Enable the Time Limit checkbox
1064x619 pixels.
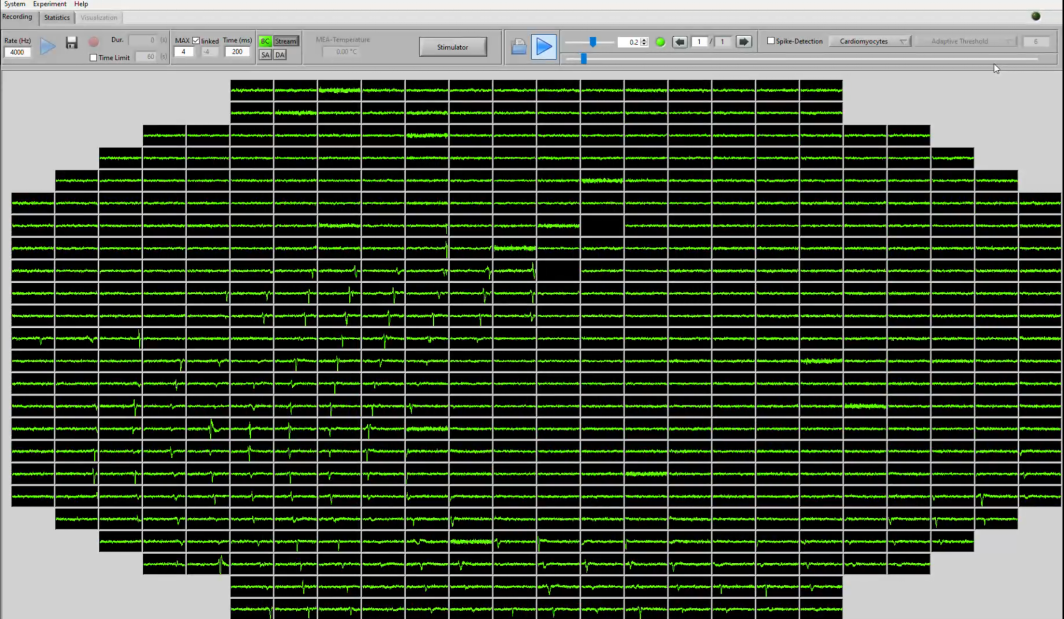tap(94, 58)
